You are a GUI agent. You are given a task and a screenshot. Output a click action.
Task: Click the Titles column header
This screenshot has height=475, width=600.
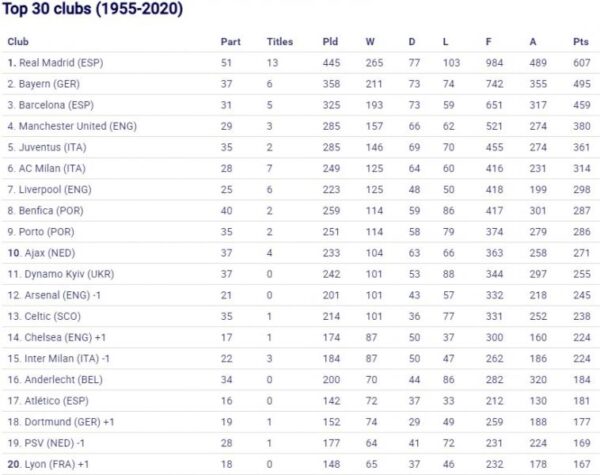coord(280,41)
